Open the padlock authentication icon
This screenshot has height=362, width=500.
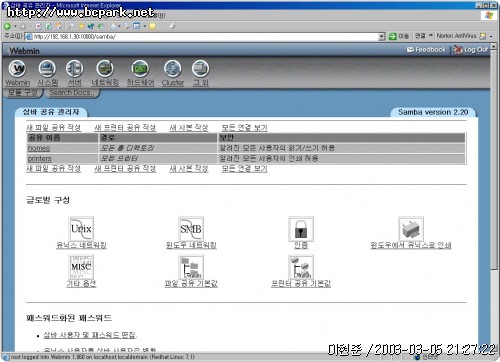click(301, 229)
